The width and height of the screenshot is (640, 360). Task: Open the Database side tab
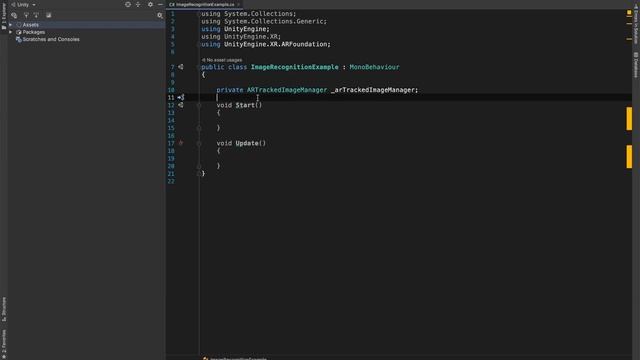tap(636, 64)
